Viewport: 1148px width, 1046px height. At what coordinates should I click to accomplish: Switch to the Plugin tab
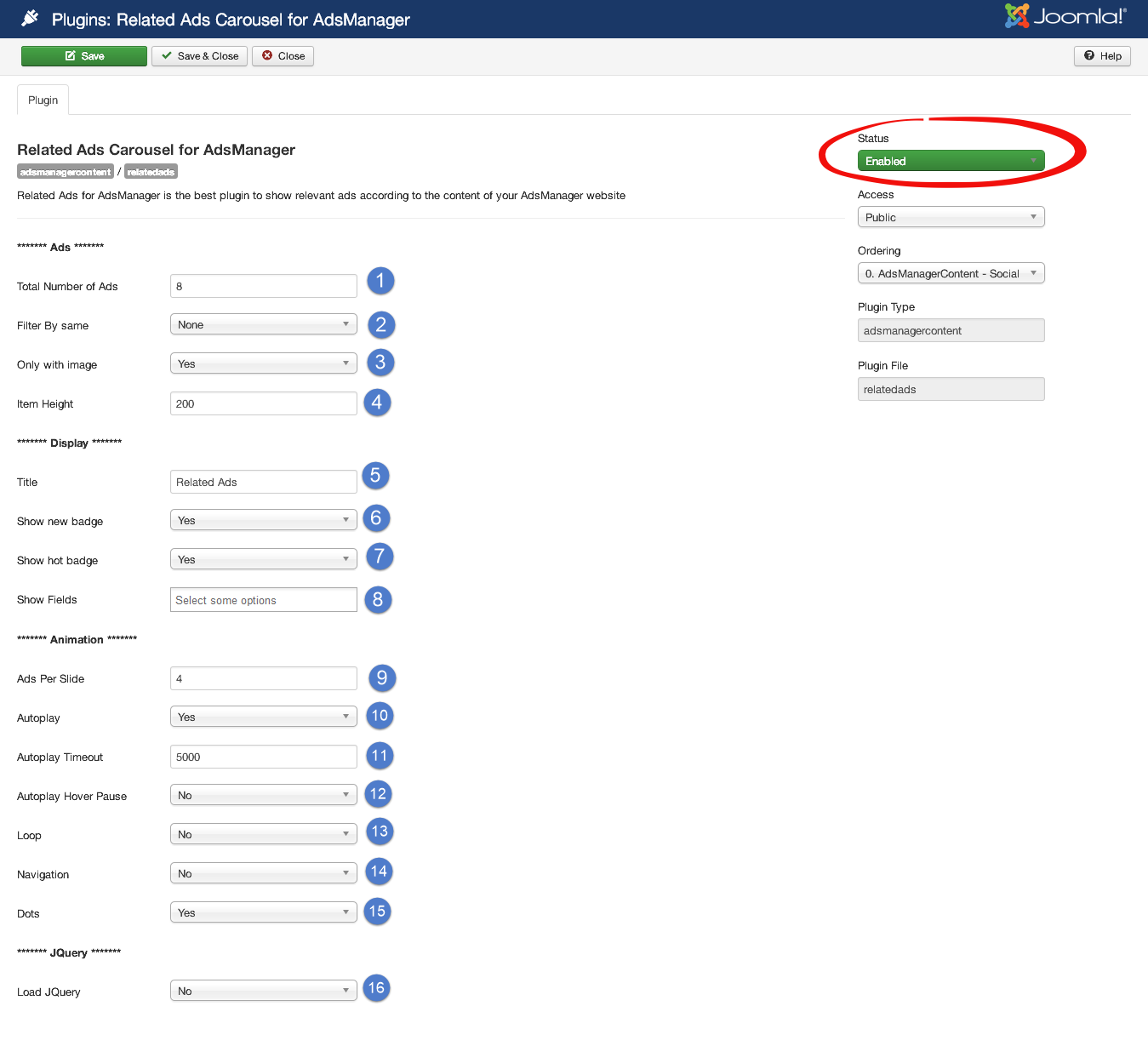43,100
